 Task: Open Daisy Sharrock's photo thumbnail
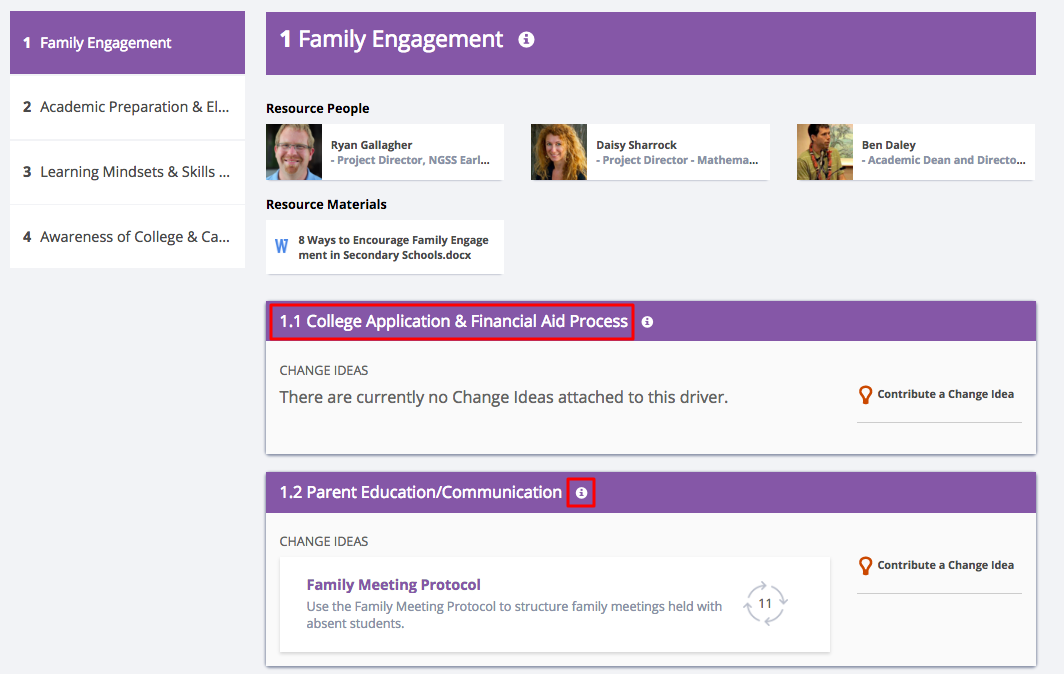(558, 152)
